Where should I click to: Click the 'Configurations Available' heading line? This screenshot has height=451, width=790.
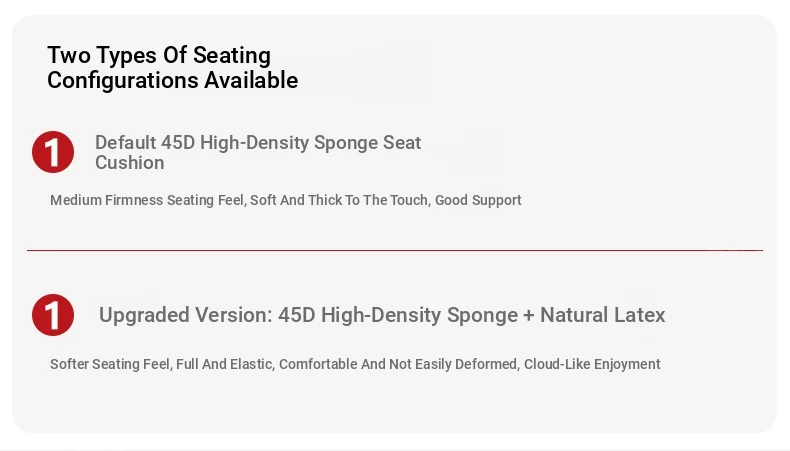[x=172, y=81]
